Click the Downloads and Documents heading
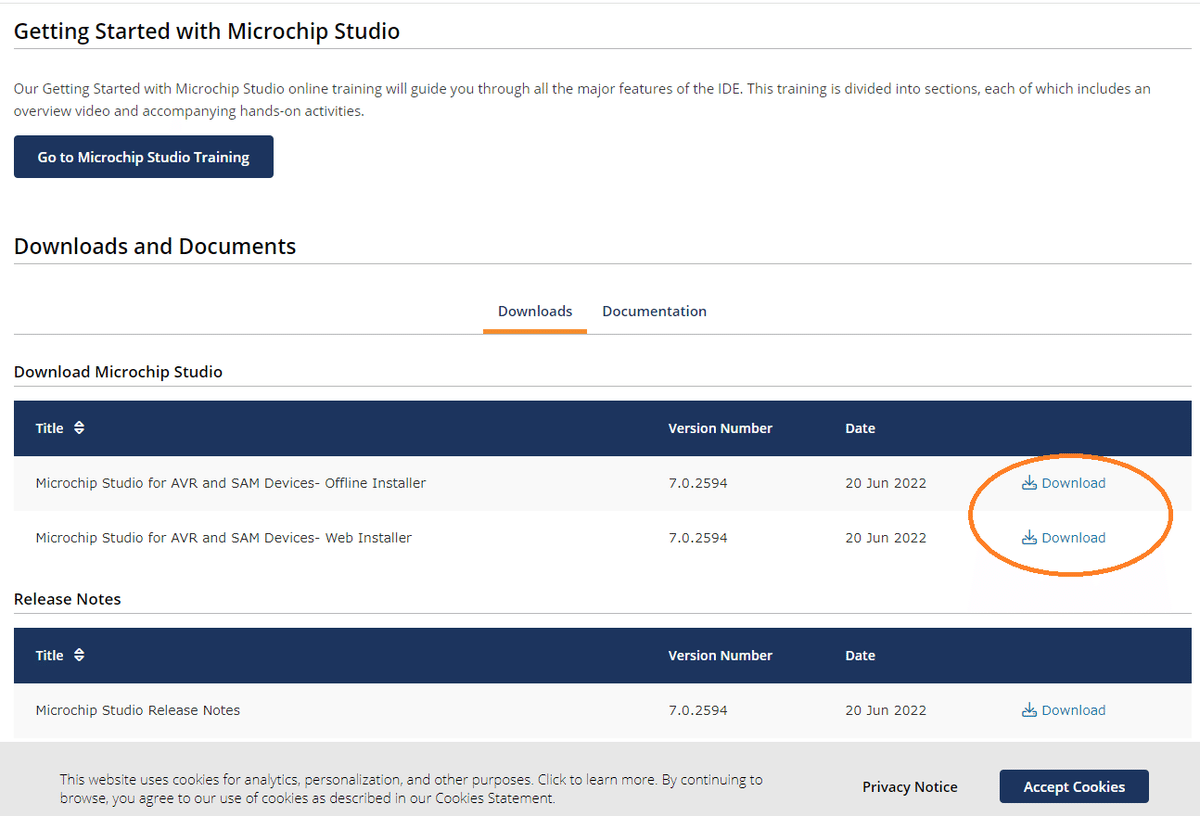Viewport: 1200px width, 816px height. tap(155, 246)
